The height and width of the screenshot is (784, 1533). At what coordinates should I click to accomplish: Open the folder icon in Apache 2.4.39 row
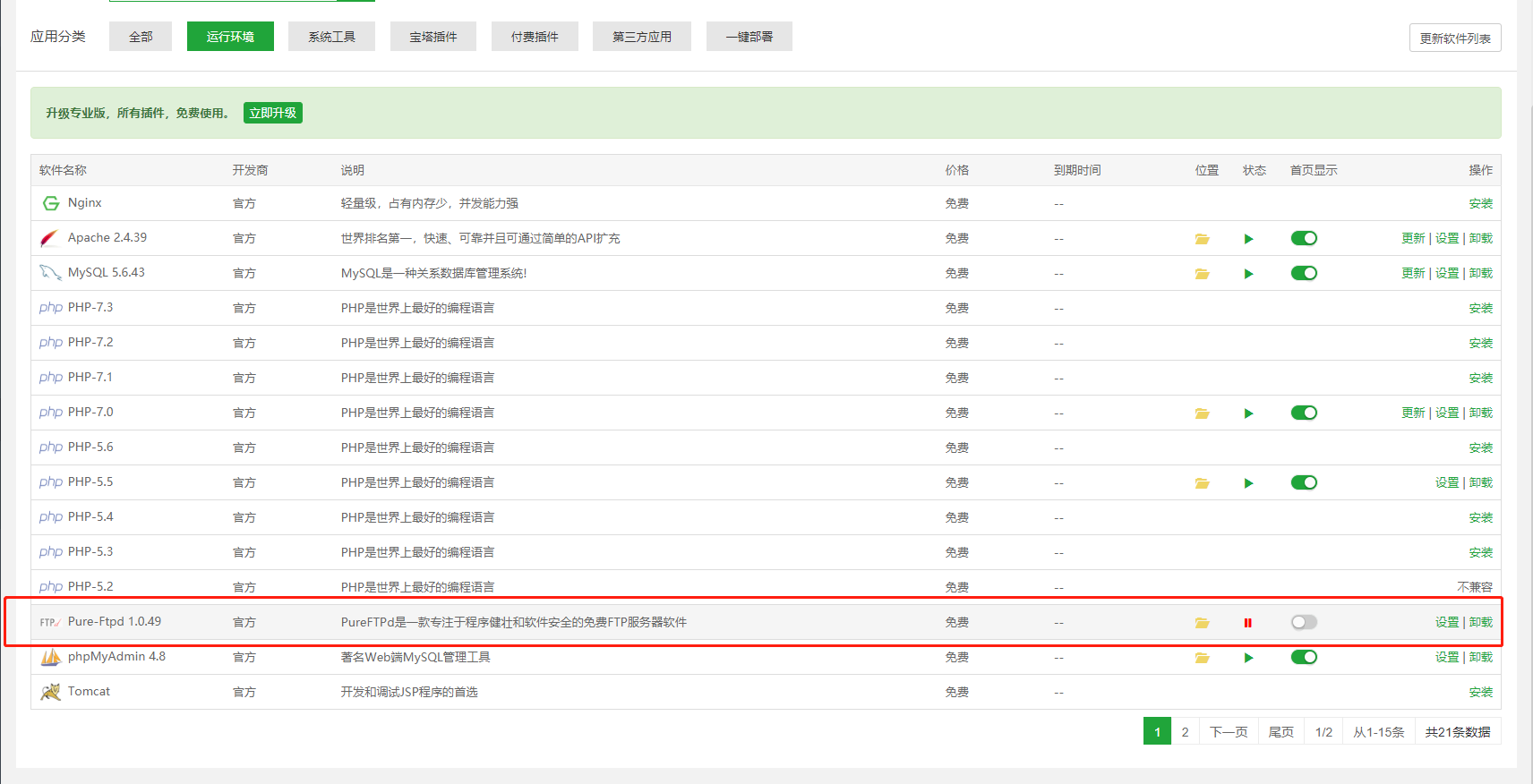point(1202,239)
